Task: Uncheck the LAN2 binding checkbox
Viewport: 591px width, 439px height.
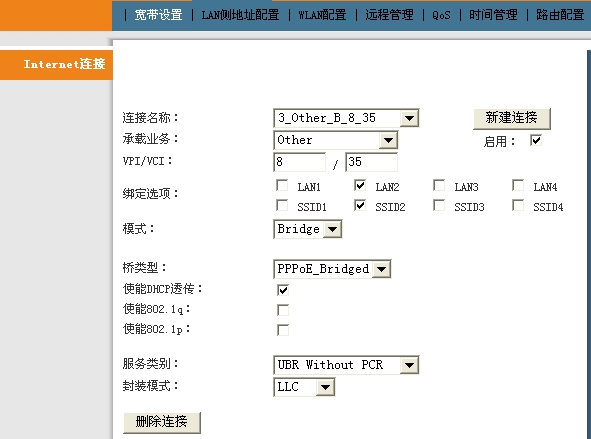Action: coord(360,185)
